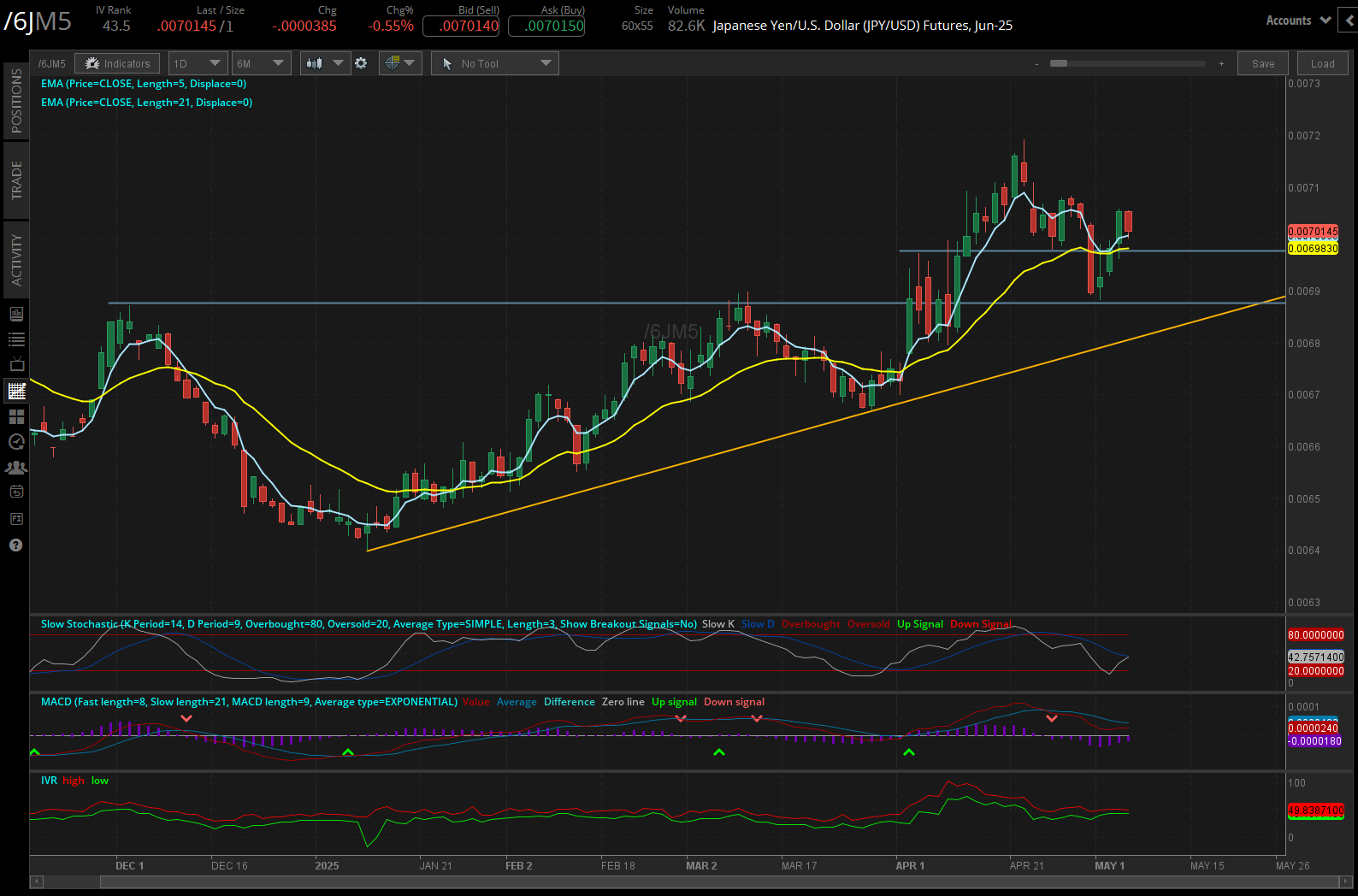Expand the chart style dropdown arrow
Image resolution: width=1358 pixels, height=896 pixels.
[x=338, y=63]
